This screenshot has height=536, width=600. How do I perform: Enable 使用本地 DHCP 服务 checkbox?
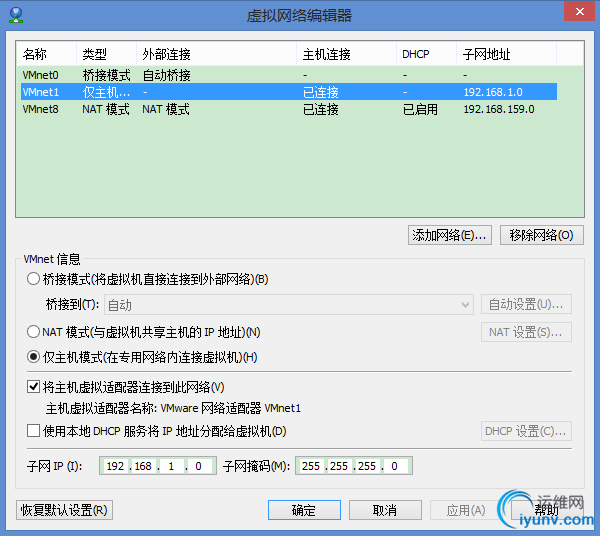[x=33, y=431]
